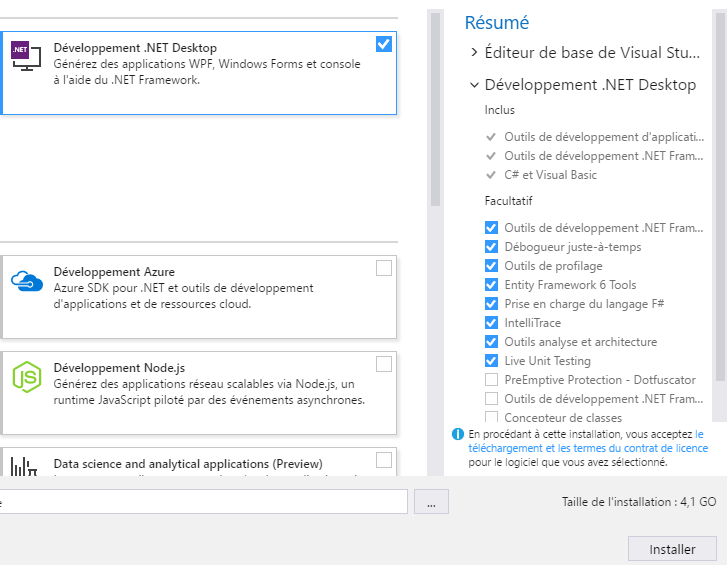Image resolution: width=727 pixels, height=565 pixels.
Task: Click the .NET Desktop workload icon
Action: coord(26,56)
